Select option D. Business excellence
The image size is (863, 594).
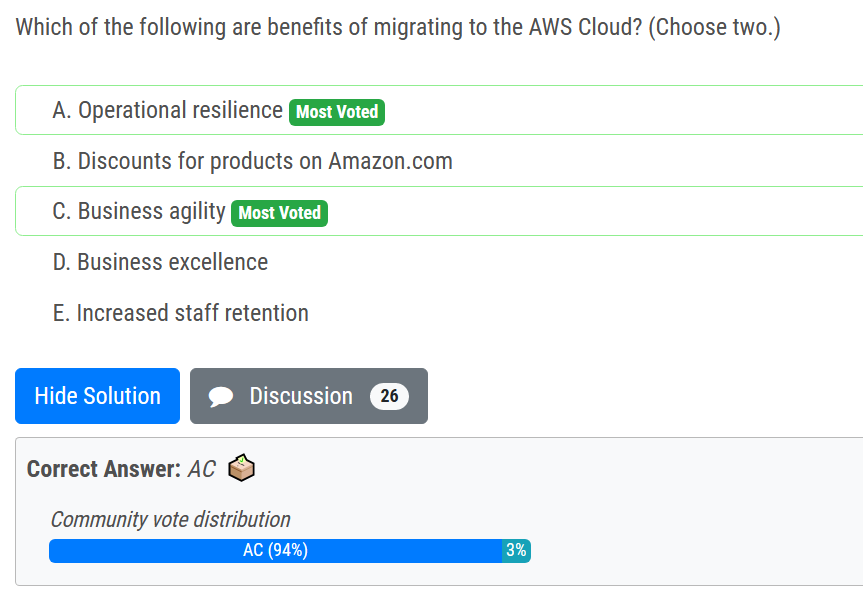tap(160, 263)
